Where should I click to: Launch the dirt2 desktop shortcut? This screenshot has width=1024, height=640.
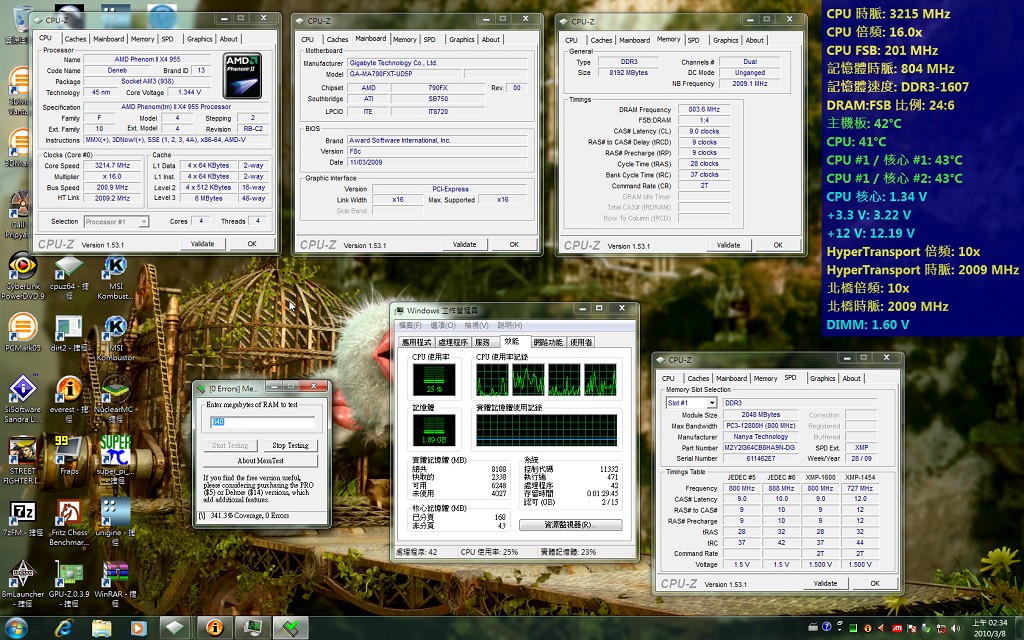pyautogui.click(x=69, y=333)
